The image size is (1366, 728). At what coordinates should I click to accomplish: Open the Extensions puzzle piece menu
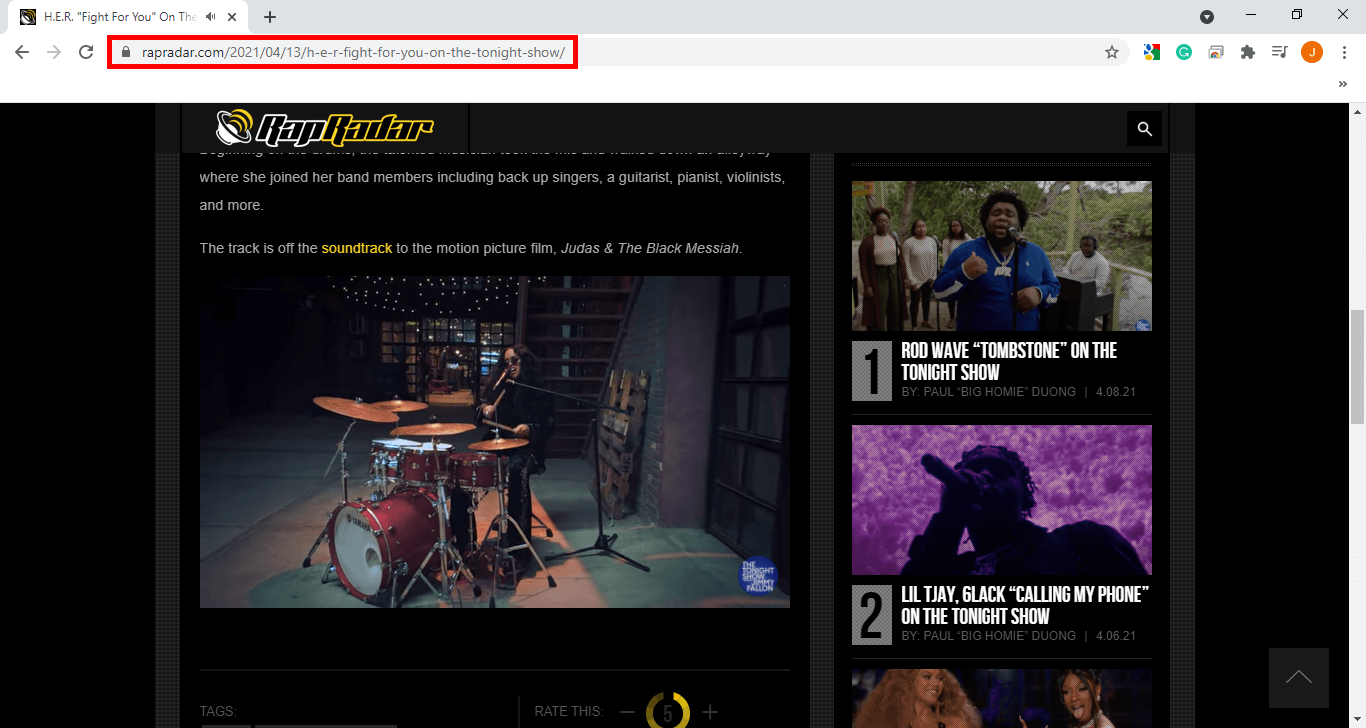[1247, 52]
